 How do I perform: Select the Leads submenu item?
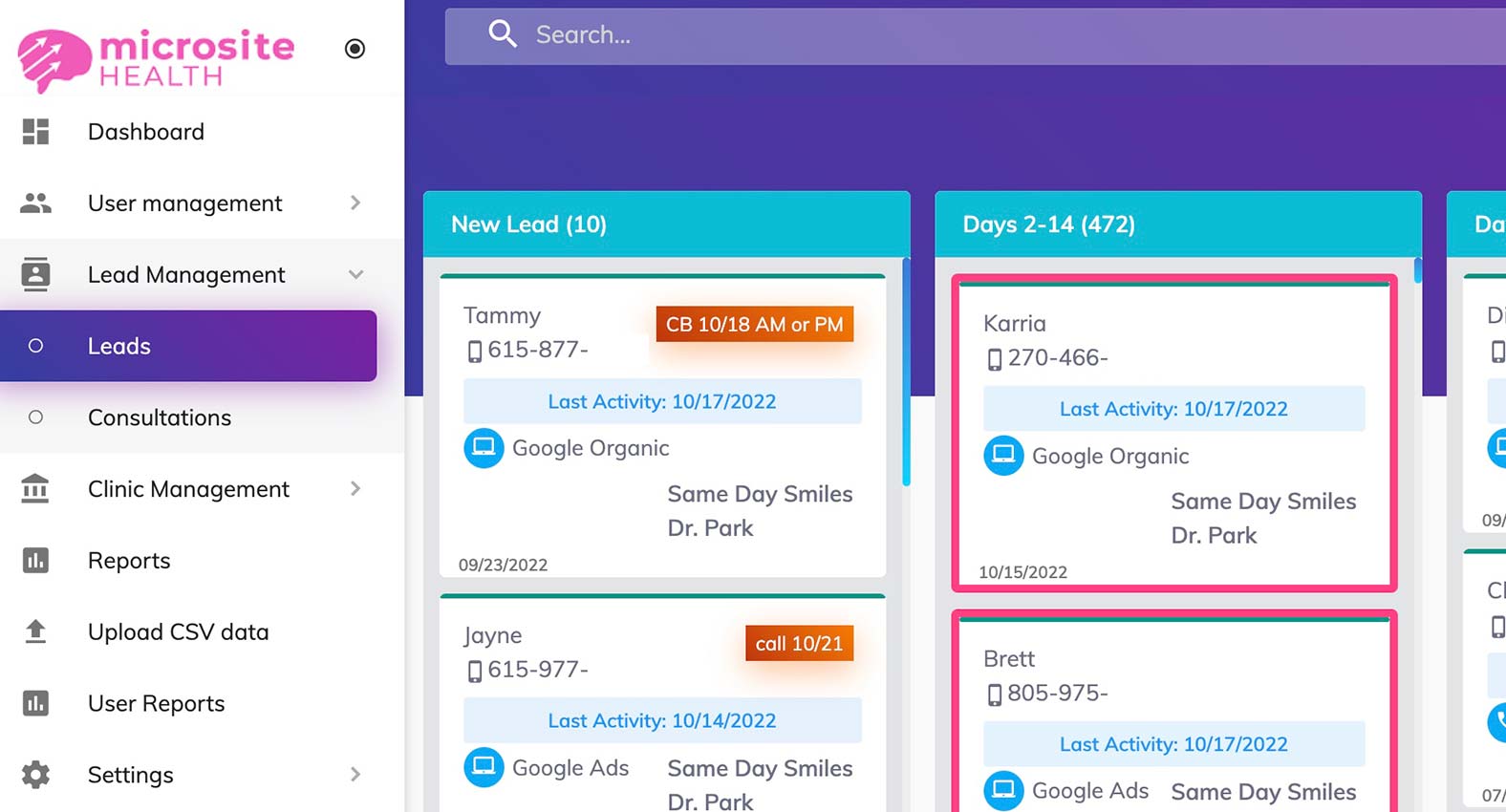tap(188, 346)
